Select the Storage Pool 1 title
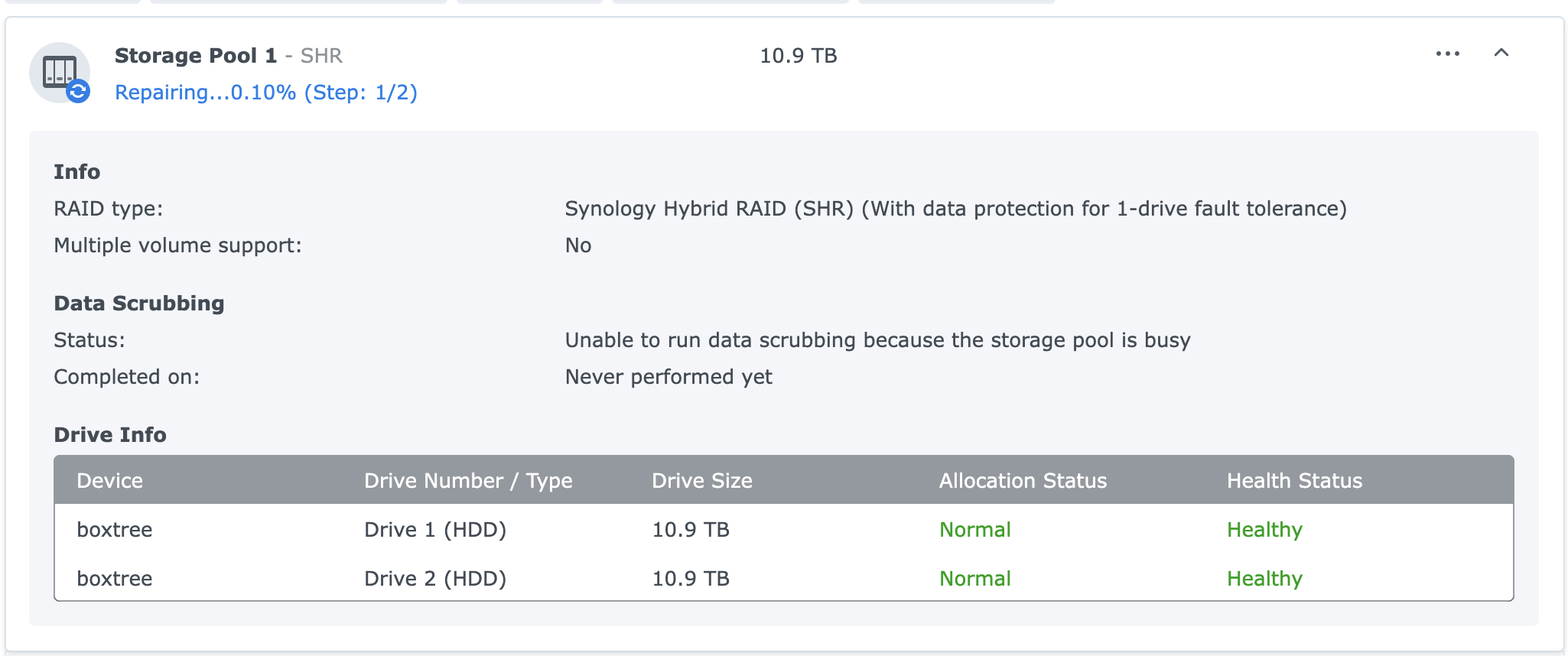Screen dimensions: 1568x656 point(196,56)
